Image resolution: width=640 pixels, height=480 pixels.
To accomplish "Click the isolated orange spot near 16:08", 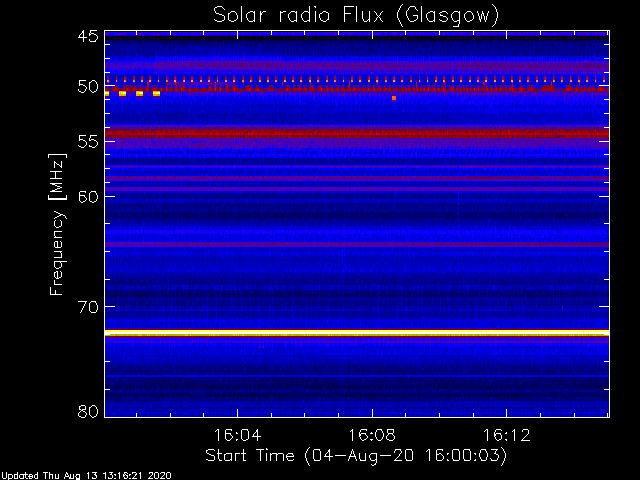I will (394, 98).
